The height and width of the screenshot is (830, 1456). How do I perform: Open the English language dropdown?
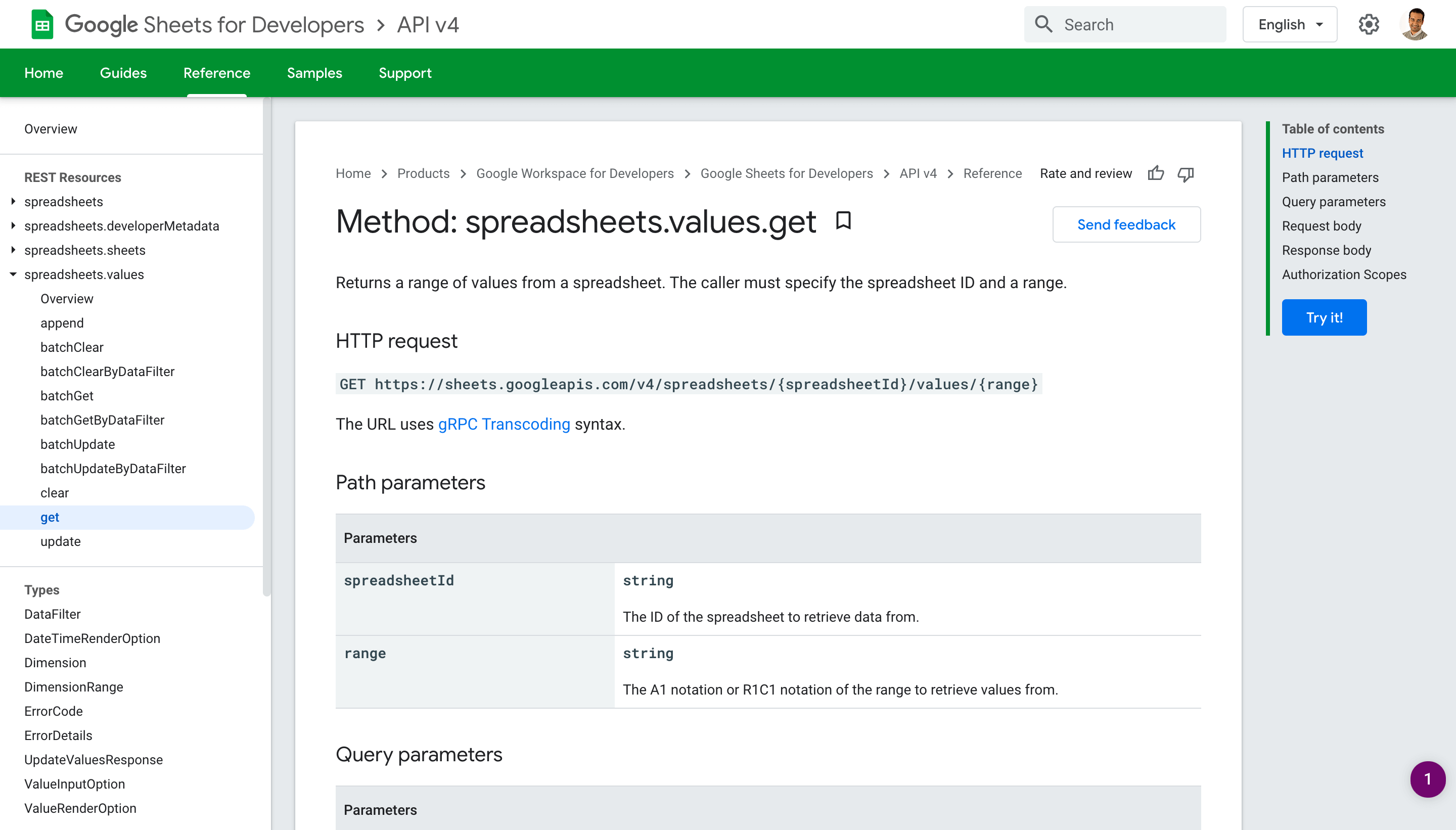1290,24
